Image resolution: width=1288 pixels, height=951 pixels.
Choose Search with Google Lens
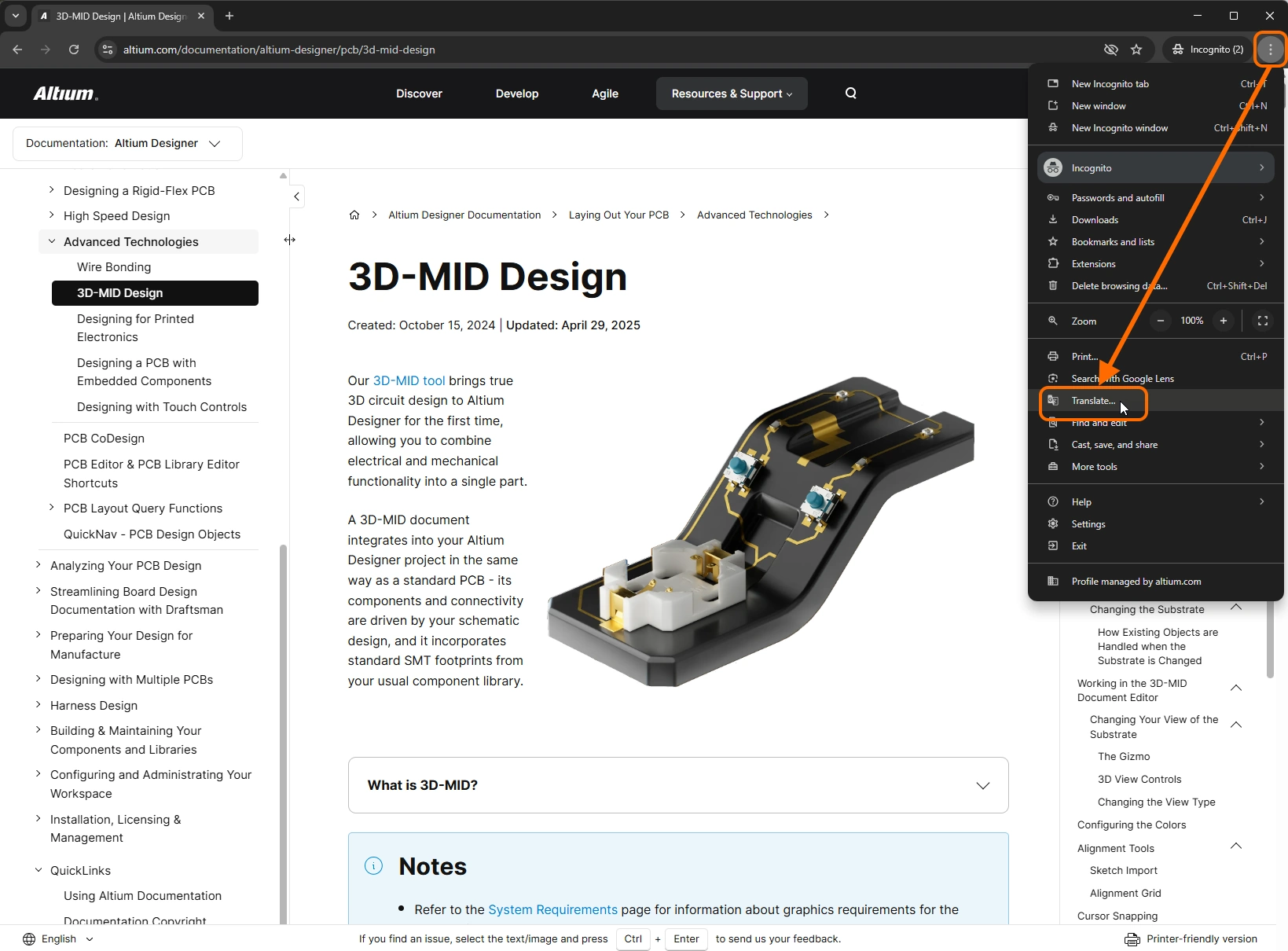[1155, 379]
